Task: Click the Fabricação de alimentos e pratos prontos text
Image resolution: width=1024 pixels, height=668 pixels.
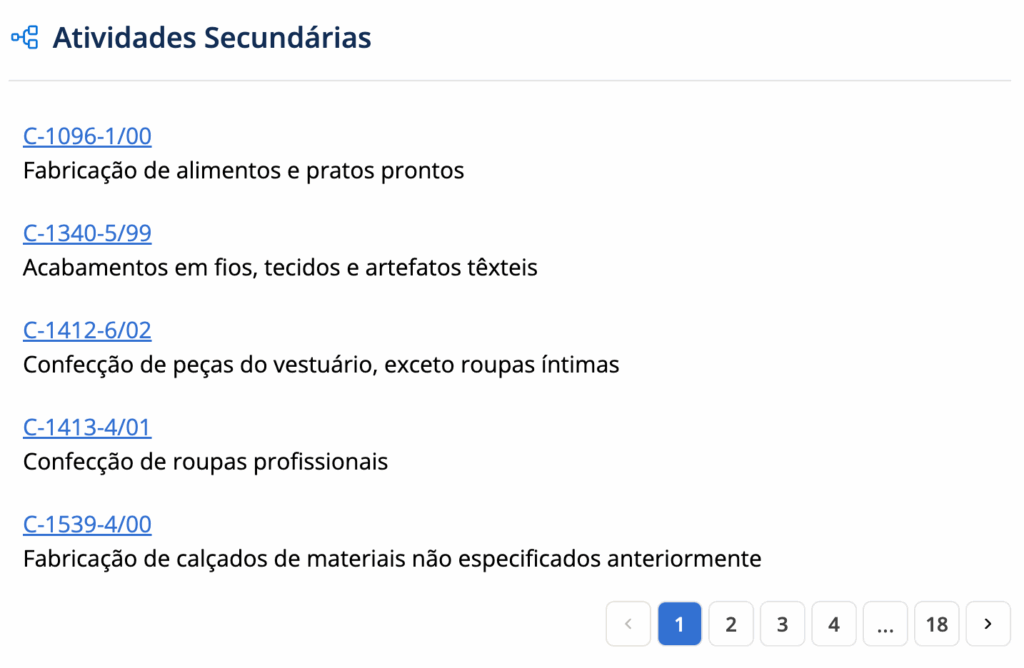Action: 243,171
